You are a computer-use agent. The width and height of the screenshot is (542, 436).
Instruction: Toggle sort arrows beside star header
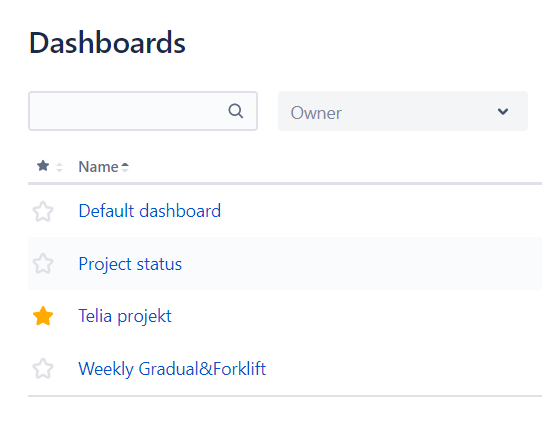pos(59,167)
